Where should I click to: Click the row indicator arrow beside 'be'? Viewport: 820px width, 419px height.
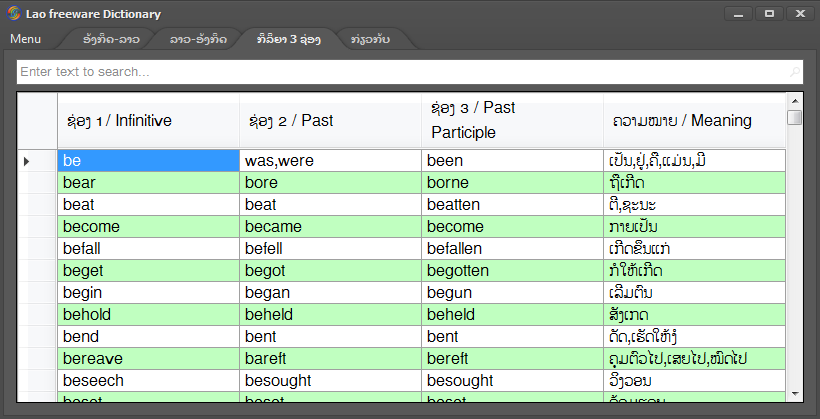pos(27,160)
